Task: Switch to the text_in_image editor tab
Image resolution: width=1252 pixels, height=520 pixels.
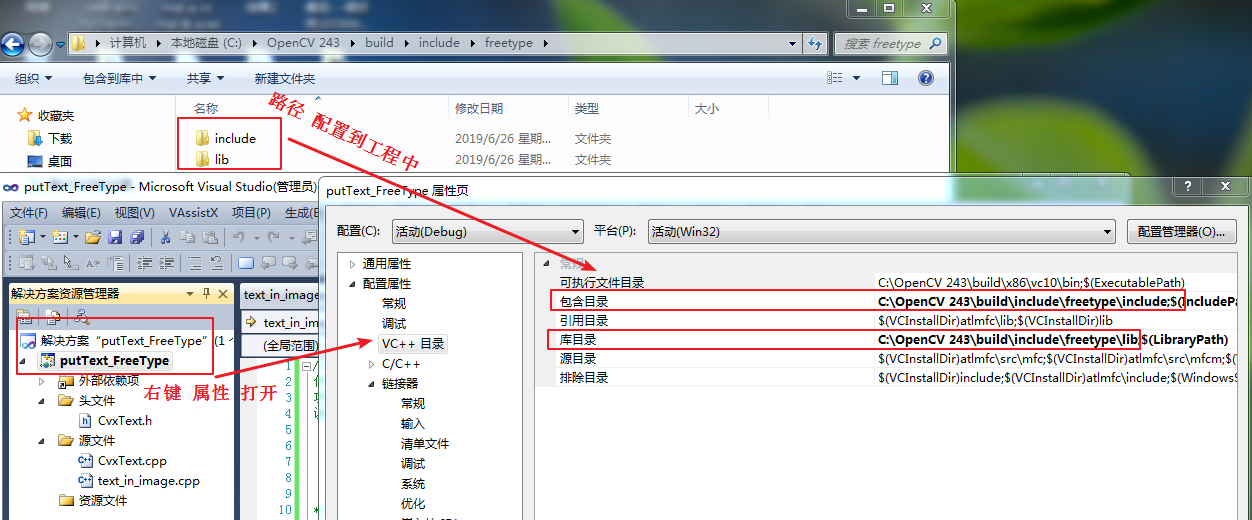Action: pos(280,294)
